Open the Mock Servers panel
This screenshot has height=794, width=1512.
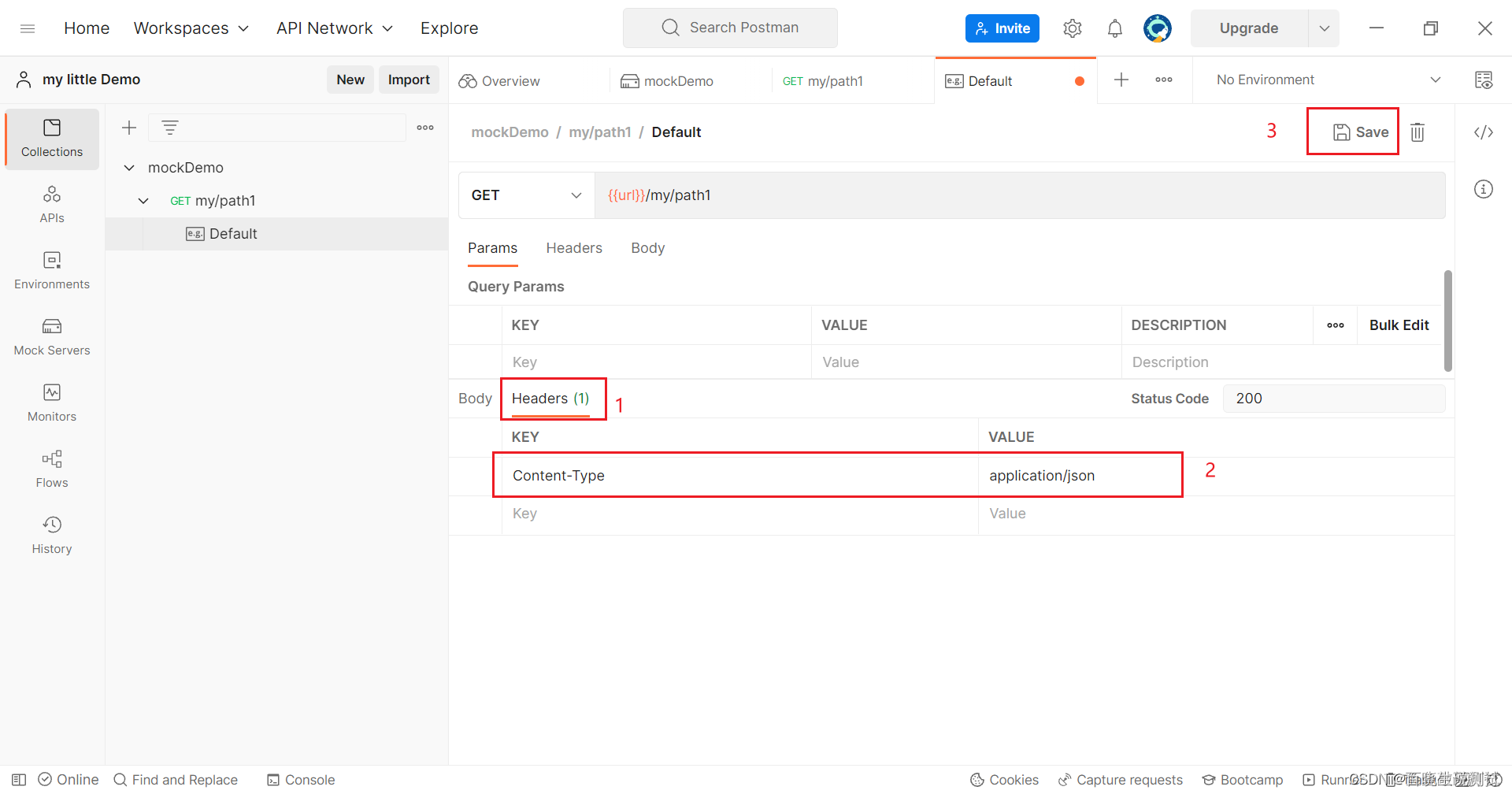[51, 337]
